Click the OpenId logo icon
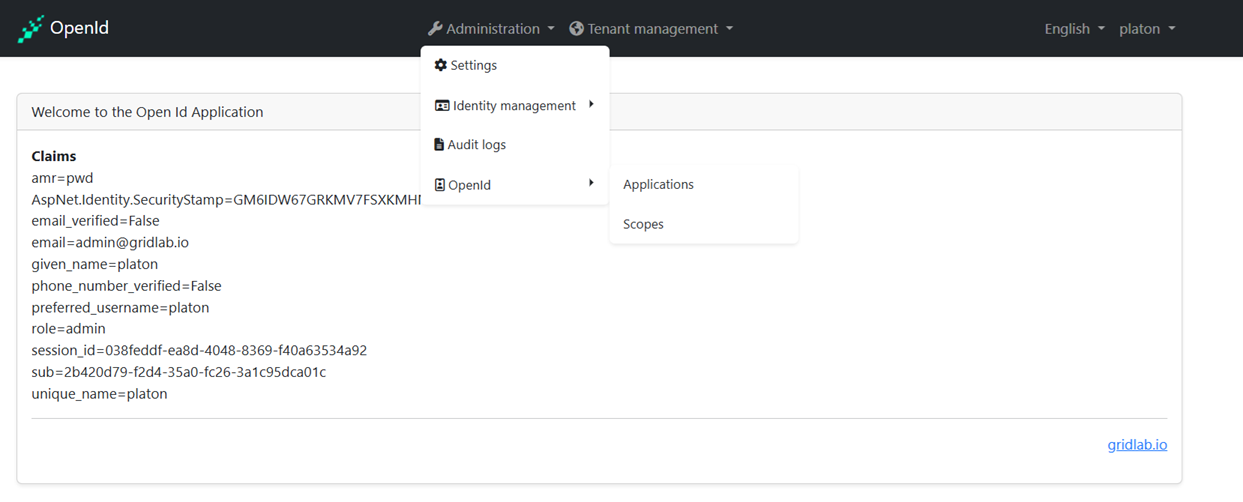The width and height of the screenshot is (1243, 502). coord(31,29)
